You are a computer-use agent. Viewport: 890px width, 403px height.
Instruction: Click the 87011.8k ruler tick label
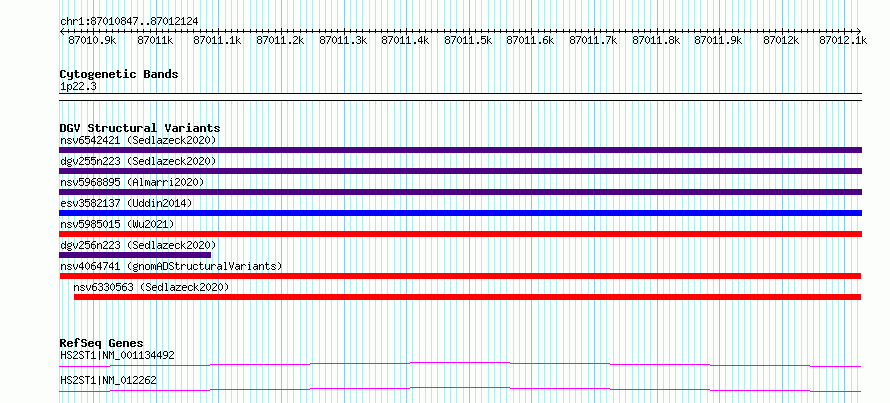point(656,40)
